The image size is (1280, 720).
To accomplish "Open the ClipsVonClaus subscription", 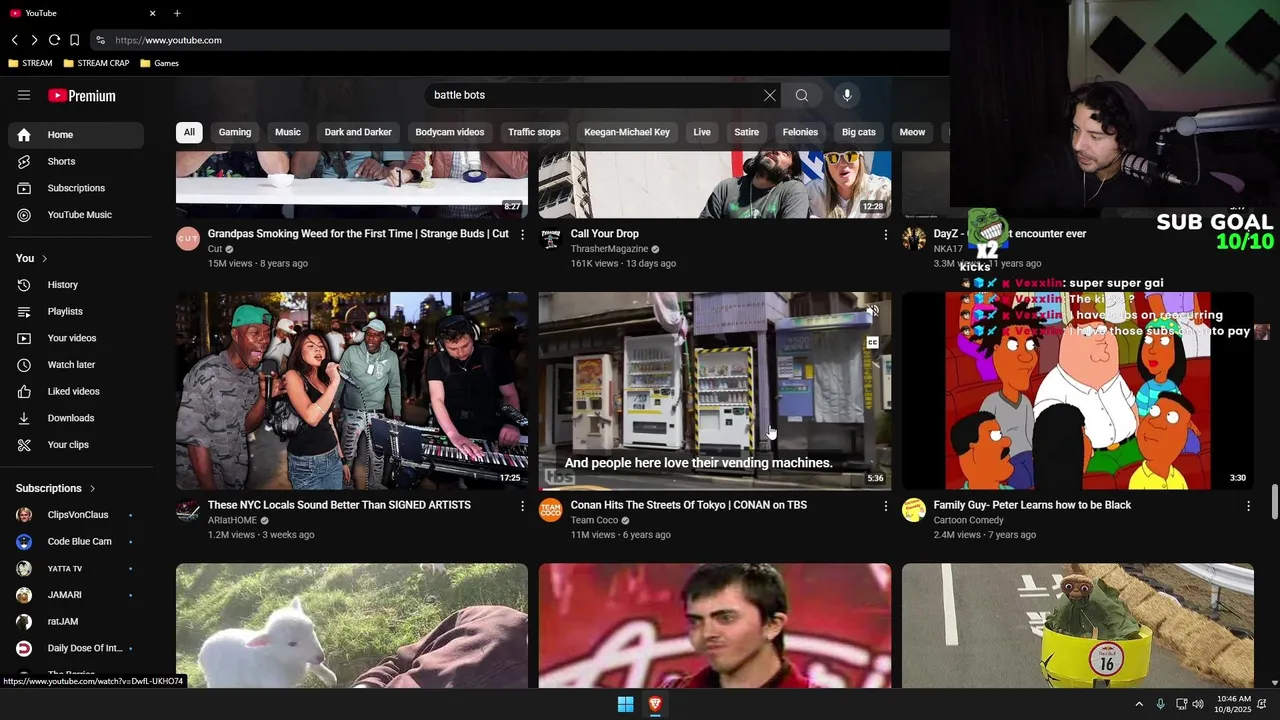I will pyautogui.click(x=76, y=515).
